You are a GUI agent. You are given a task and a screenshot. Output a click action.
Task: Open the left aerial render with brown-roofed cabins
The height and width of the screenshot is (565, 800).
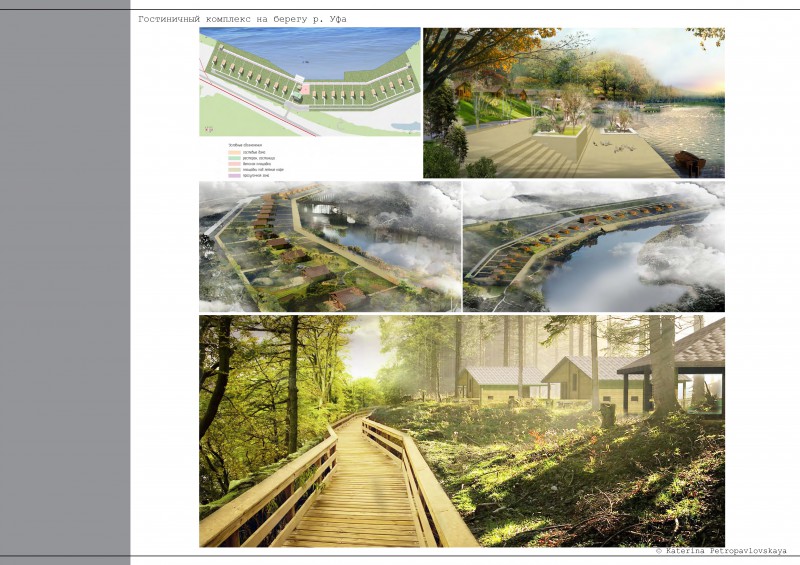coord(330,247)
